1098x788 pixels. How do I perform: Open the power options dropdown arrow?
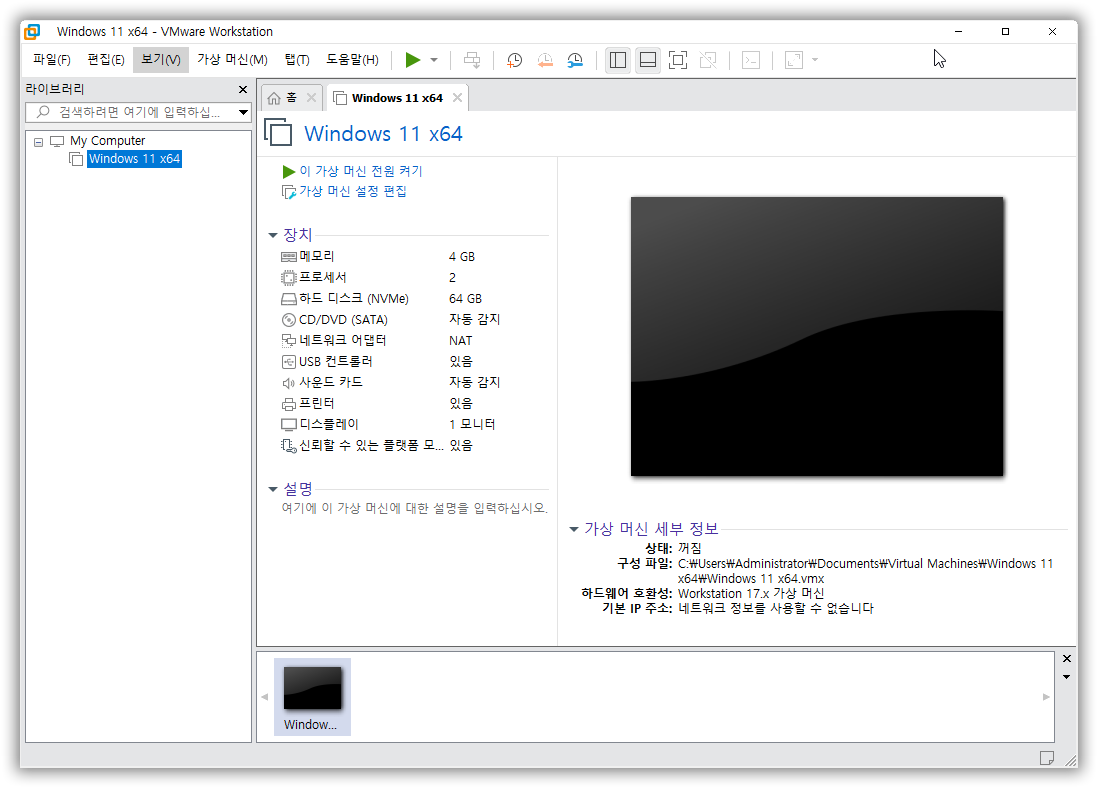[x=434, y=60]
